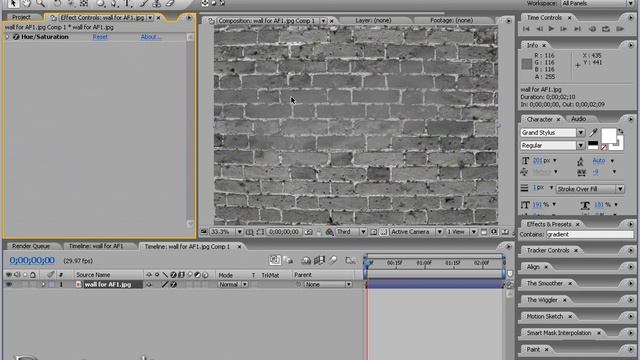
Task: Select the Pan Behind tool
Action: coord(84,3)
